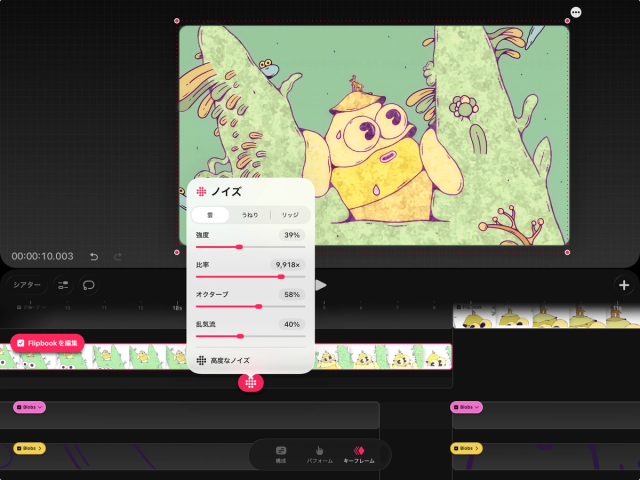Open the シアター theater mode button

(x=27, y=285)
